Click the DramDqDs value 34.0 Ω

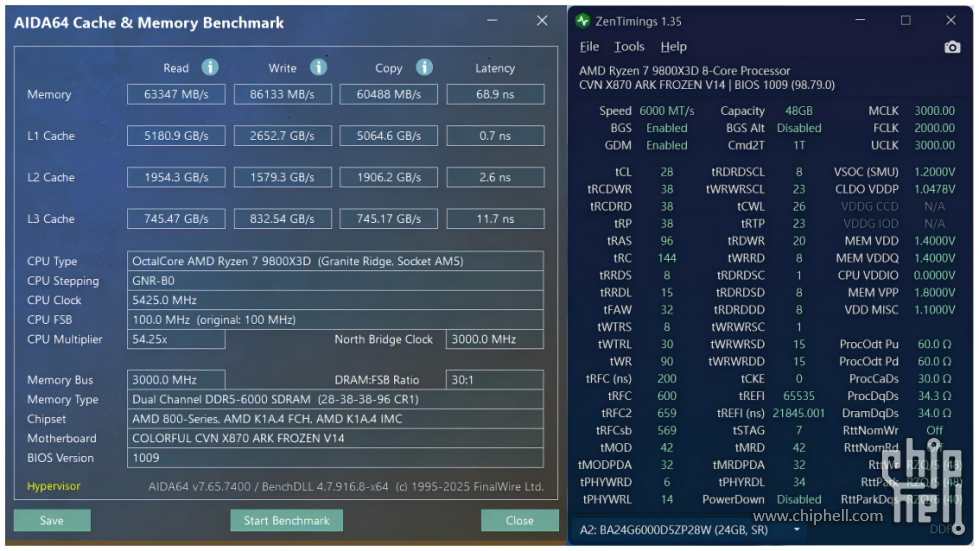[934, 413]
